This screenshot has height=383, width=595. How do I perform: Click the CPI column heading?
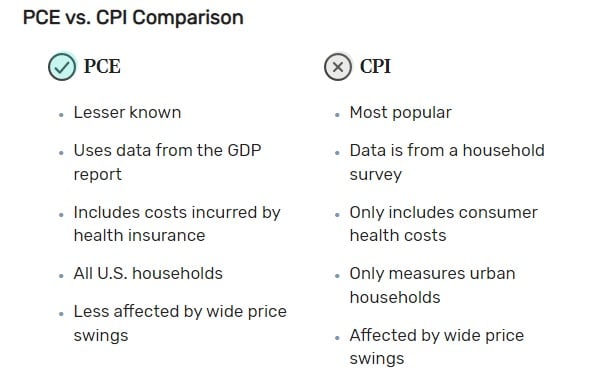[375, 66]
